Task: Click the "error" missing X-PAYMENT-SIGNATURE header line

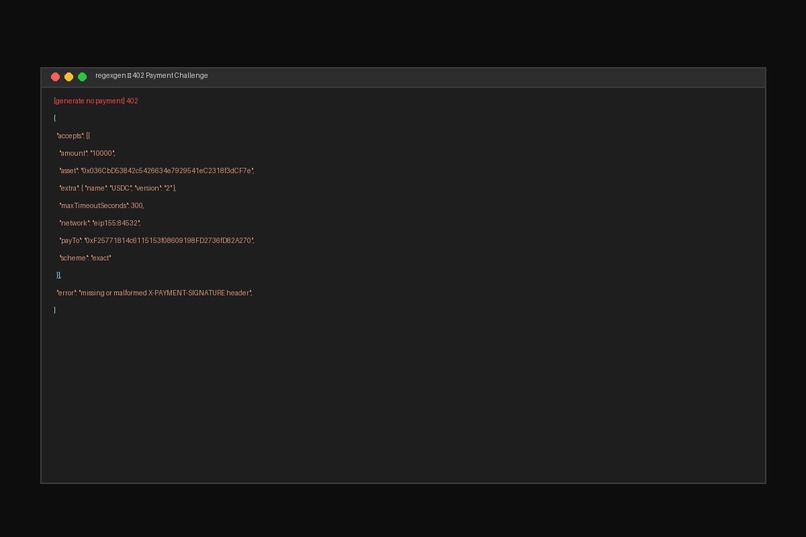Action: [x=154, y=293]
